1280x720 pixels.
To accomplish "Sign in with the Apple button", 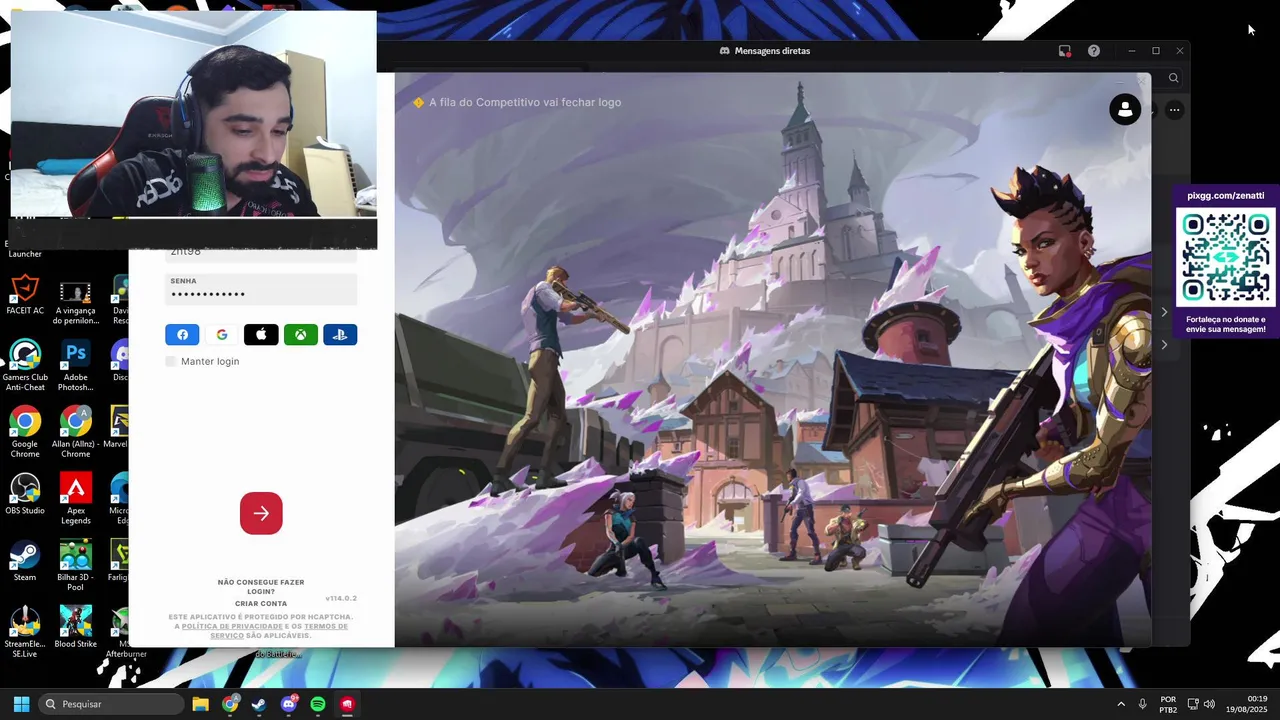I will coord(261,335).
